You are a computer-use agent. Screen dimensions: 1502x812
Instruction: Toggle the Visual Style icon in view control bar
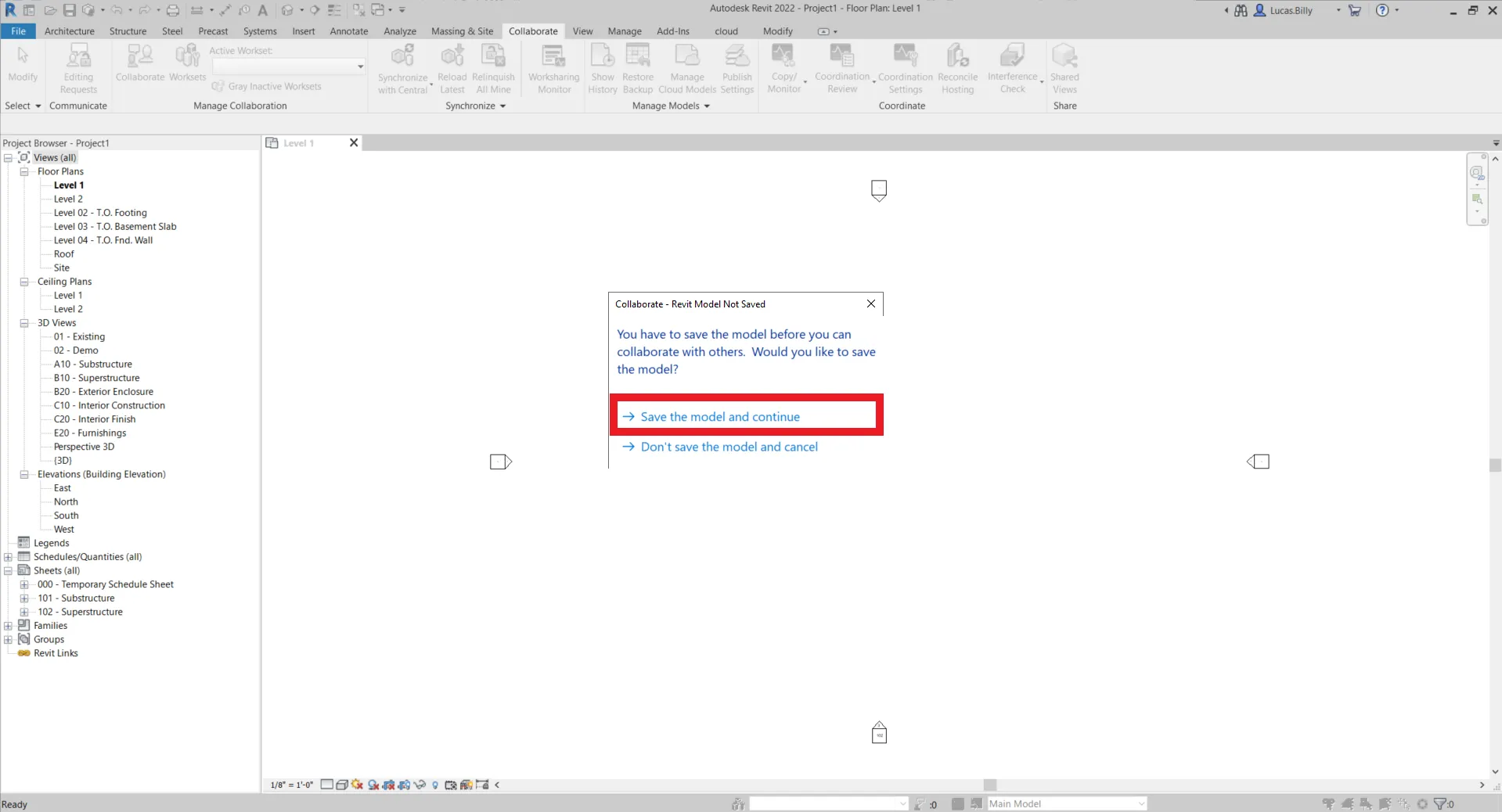pos(342,785)
